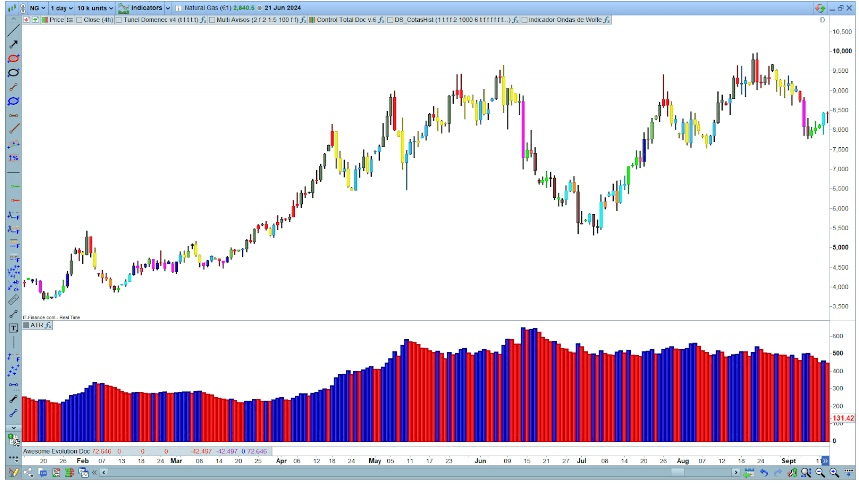Click the green icon before Price label
Image resolution: width=859 pixels, height=484 pixels.
click(35, 20)
